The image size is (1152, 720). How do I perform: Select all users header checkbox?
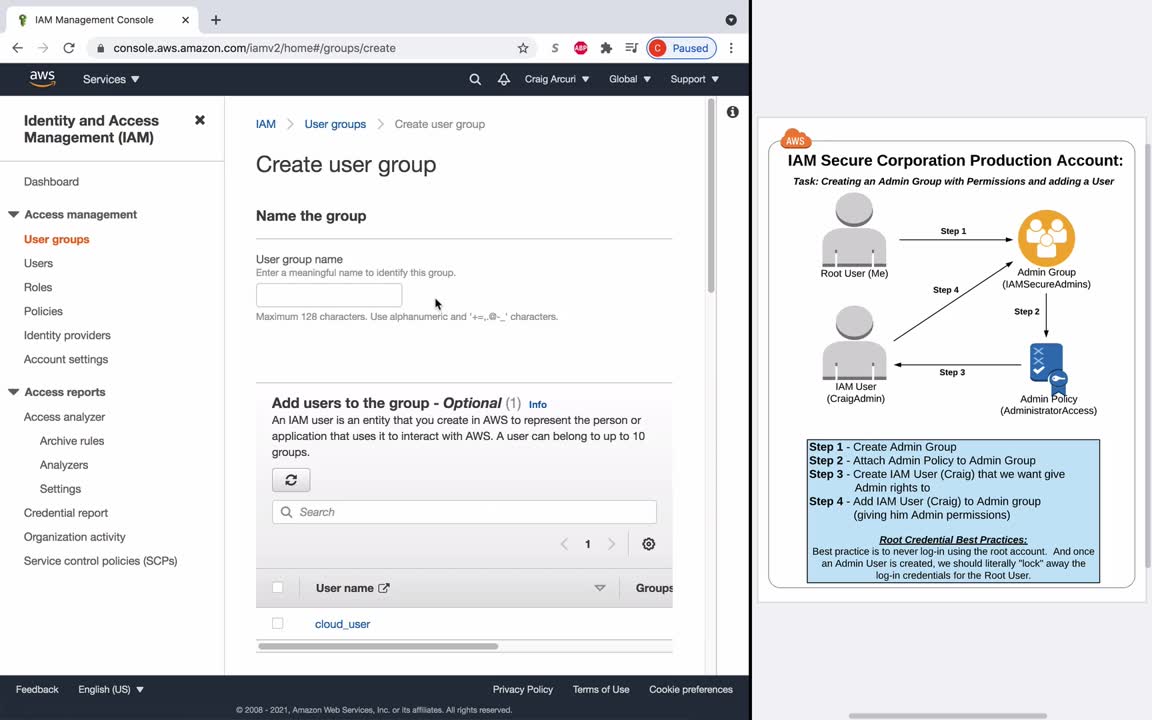point(277,587)
